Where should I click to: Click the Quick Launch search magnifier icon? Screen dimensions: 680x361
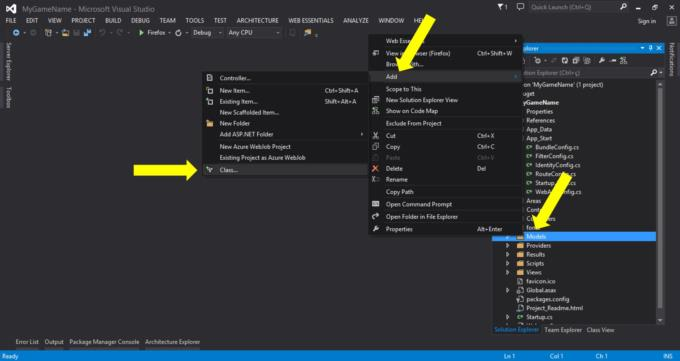coord(623,7)
